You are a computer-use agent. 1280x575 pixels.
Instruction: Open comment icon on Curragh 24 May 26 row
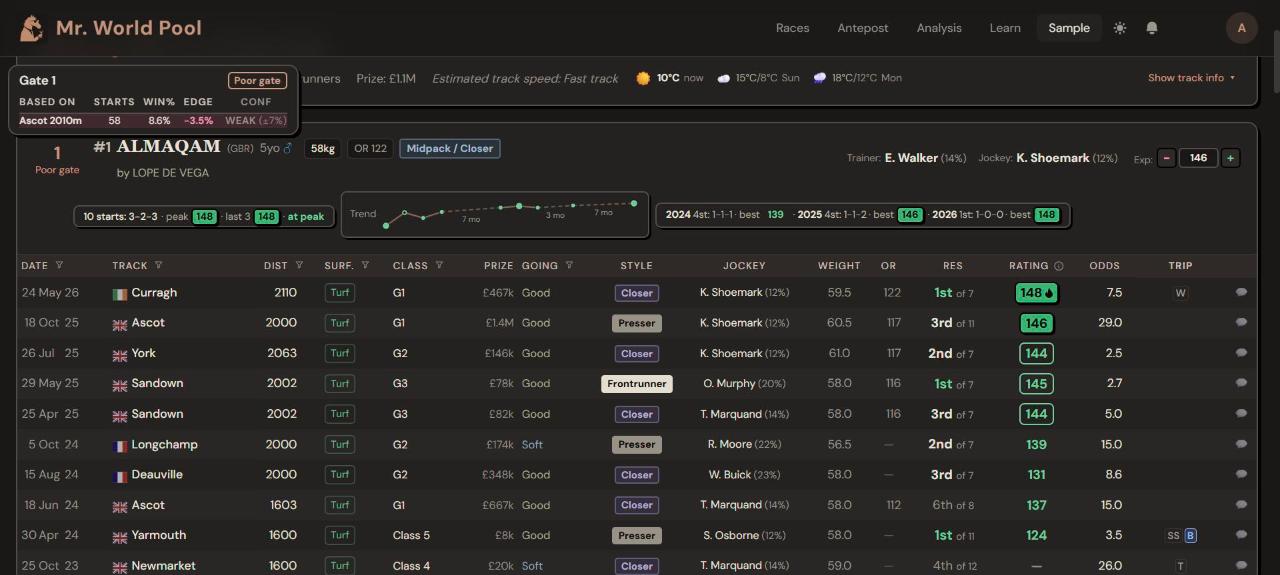(x=1241, y=293)
